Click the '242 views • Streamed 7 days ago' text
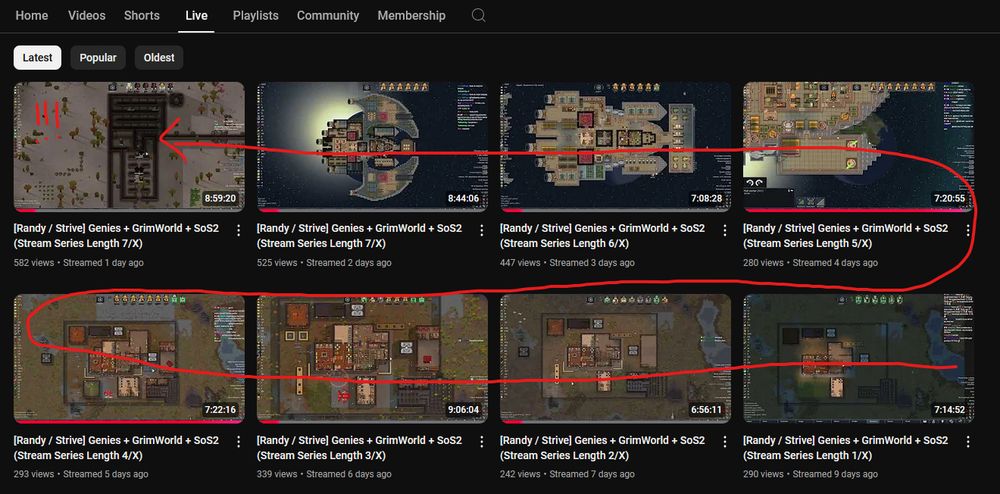This screenshot has width=1000, height=494. pyautogui.click(x=568, y=474)
